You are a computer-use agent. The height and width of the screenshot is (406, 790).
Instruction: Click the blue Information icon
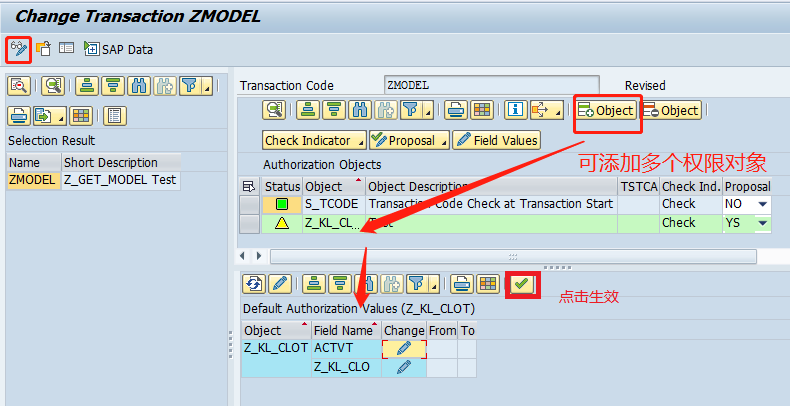click(x=515, y=110)
